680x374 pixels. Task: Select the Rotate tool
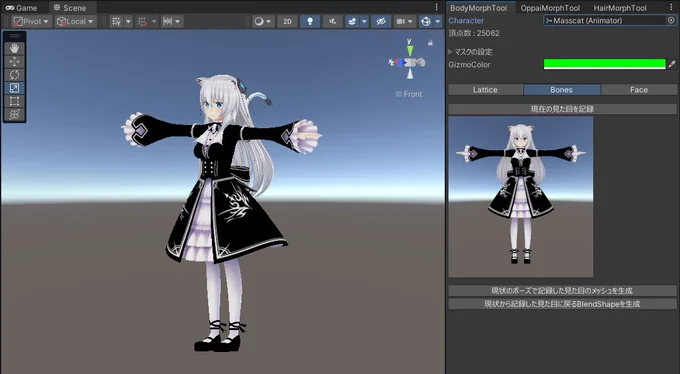(14, 75)
